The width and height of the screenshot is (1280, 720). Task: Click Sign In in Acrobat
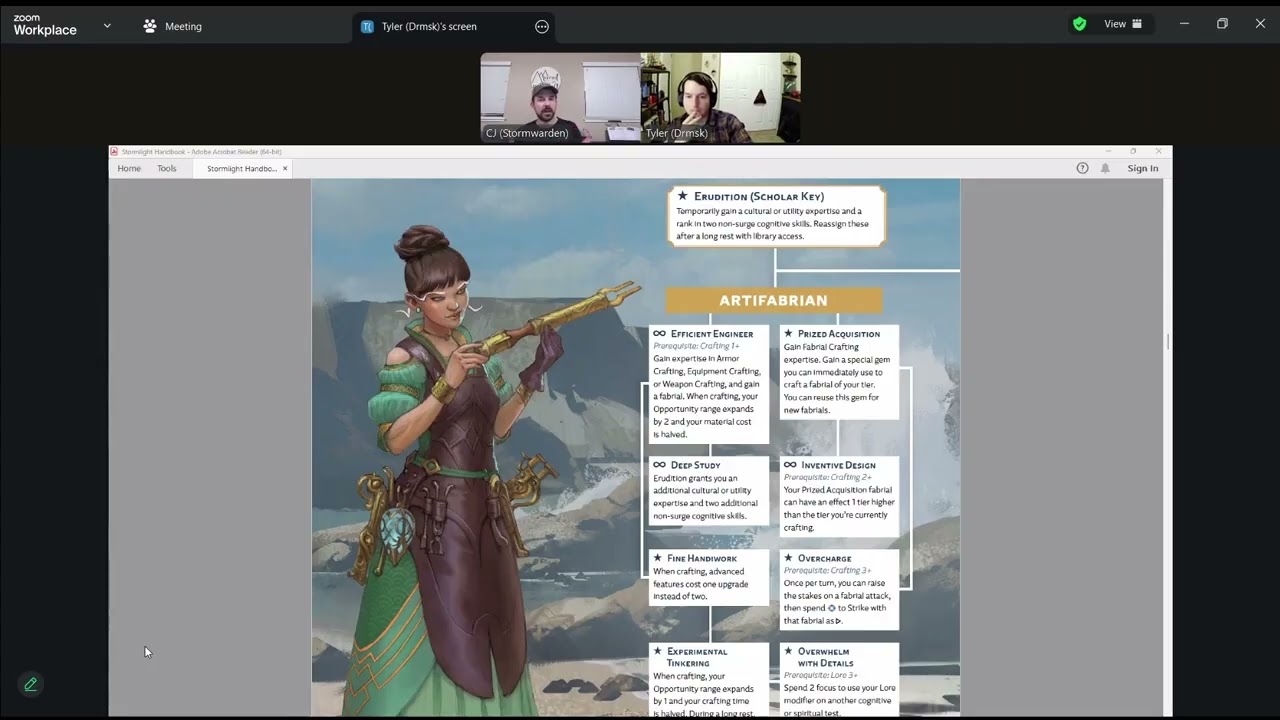pyautogui.click(x=1143, y=168)
